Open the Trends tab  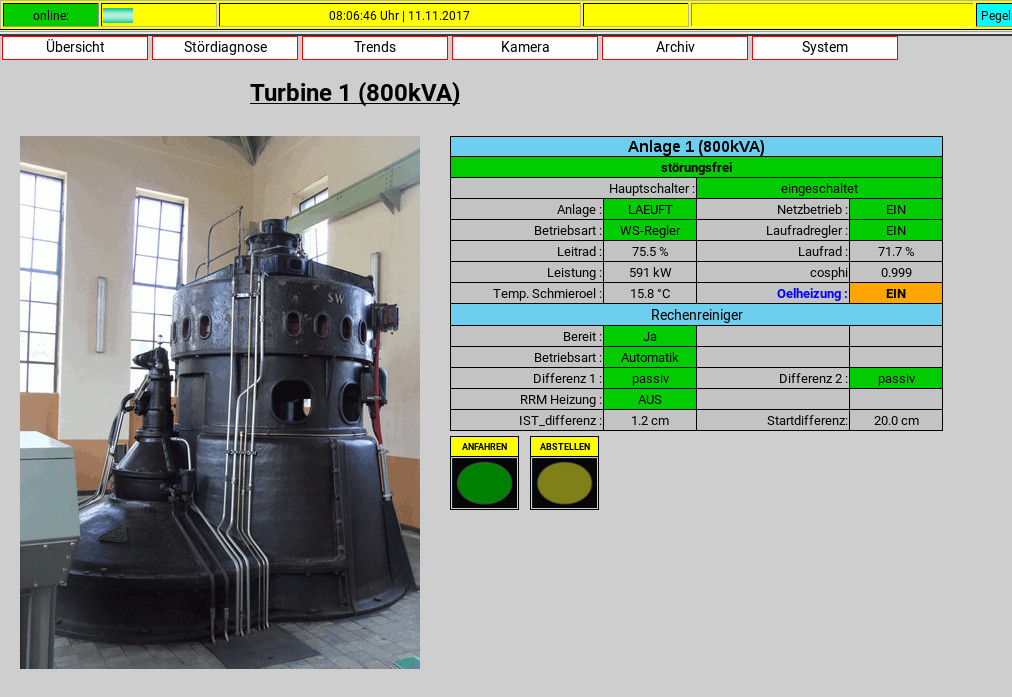pos(375,47)
